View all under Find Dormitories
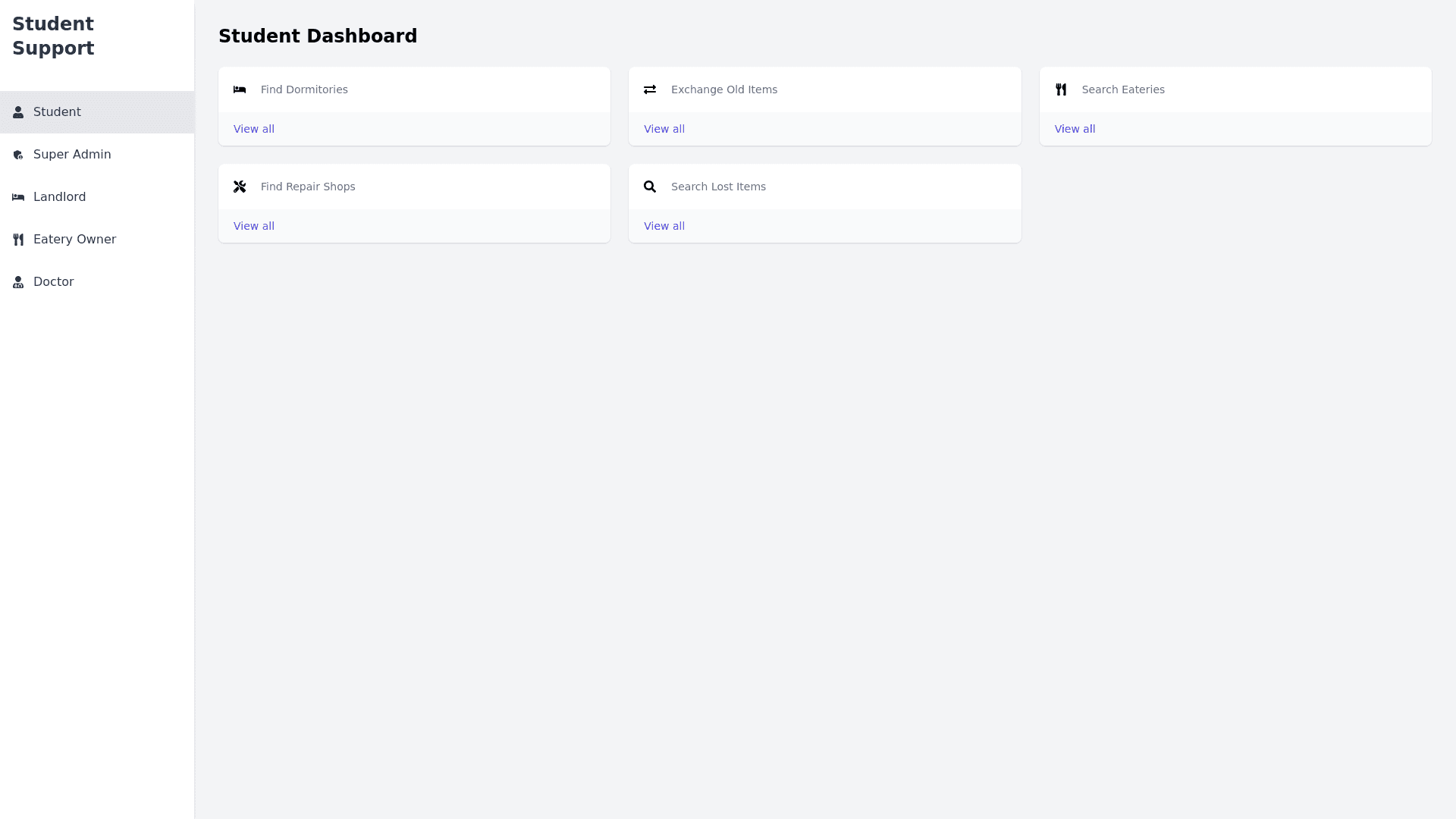 254,129
